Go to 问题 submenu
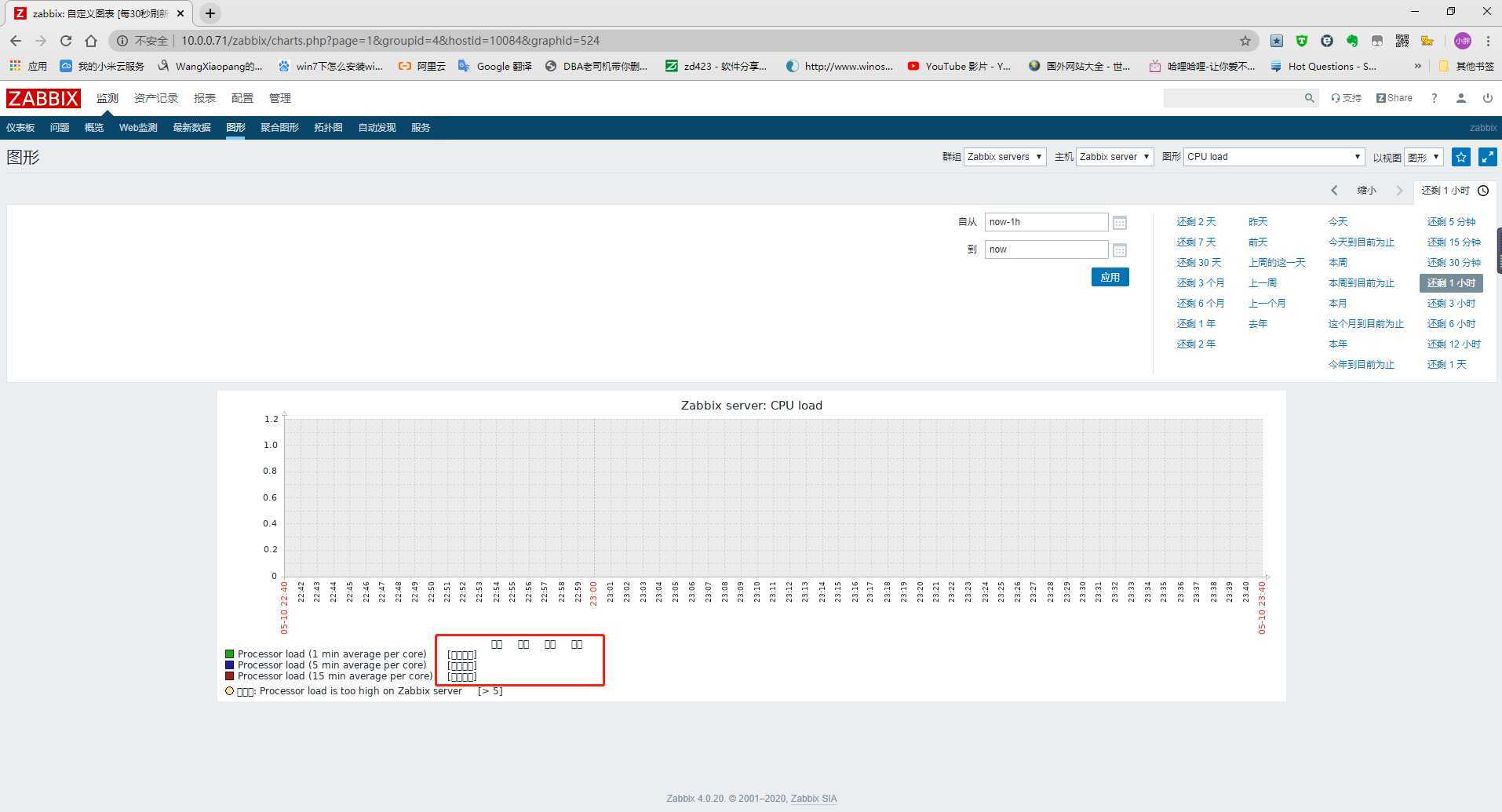 click(60, 127)
